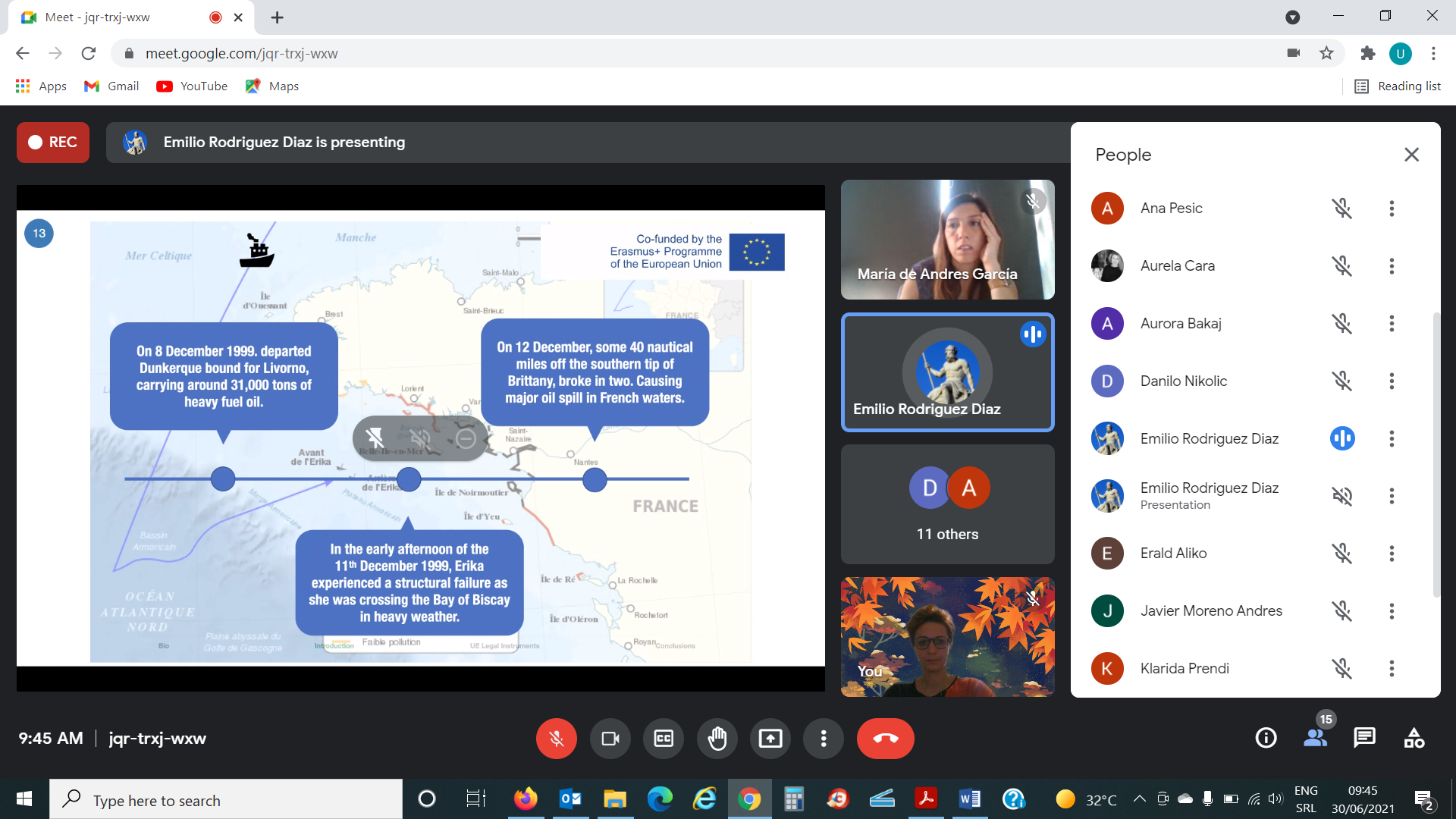Leave the call with the red hang-up button
Viewport: 1456px width, 819px height.
coord(885,739)
